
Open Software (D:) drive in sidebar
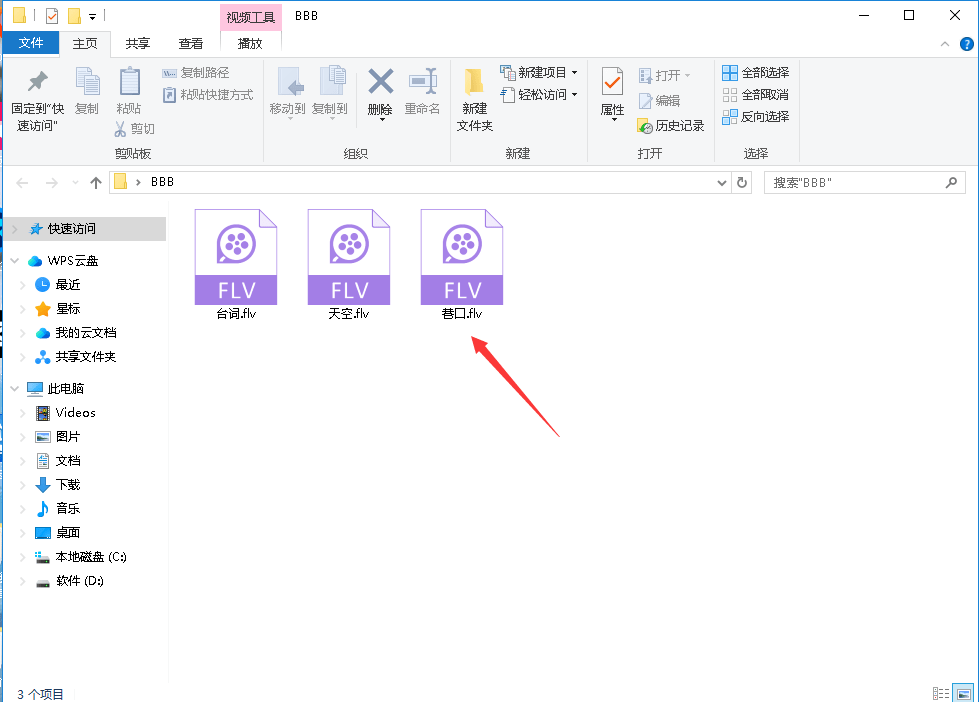coord(69,581)
